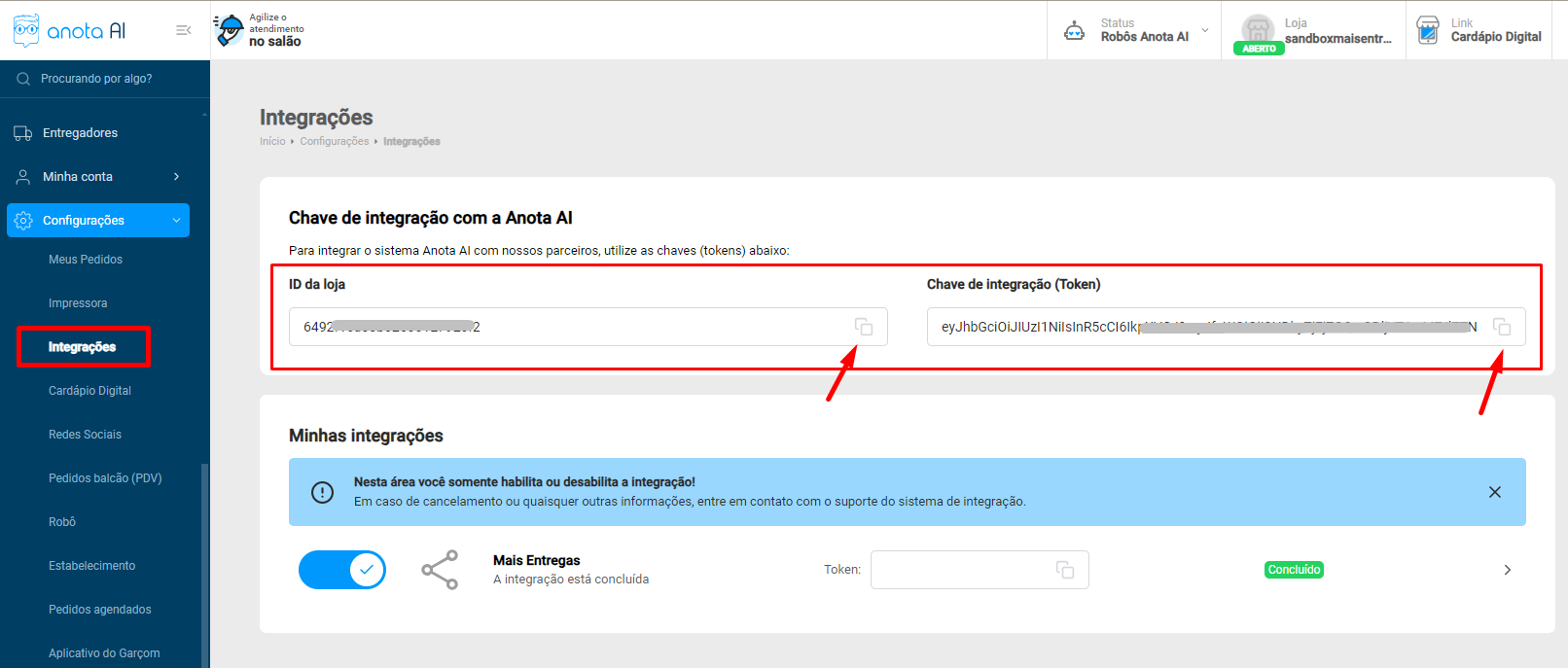Screen dimensions: 1568x668
Task: Open Pedidos agendados in sidebar
Action: tap(100, 610)
